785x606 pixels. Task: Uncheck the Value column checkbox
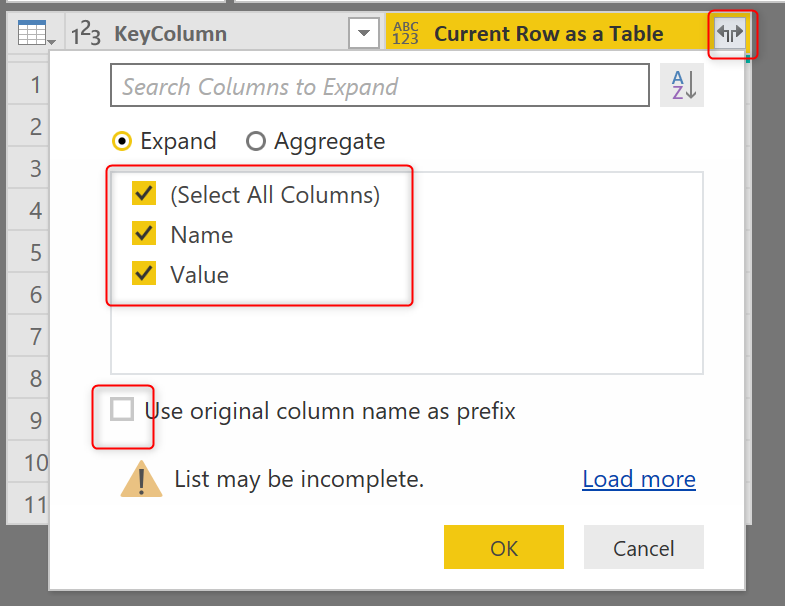click(x=145, y=274)
